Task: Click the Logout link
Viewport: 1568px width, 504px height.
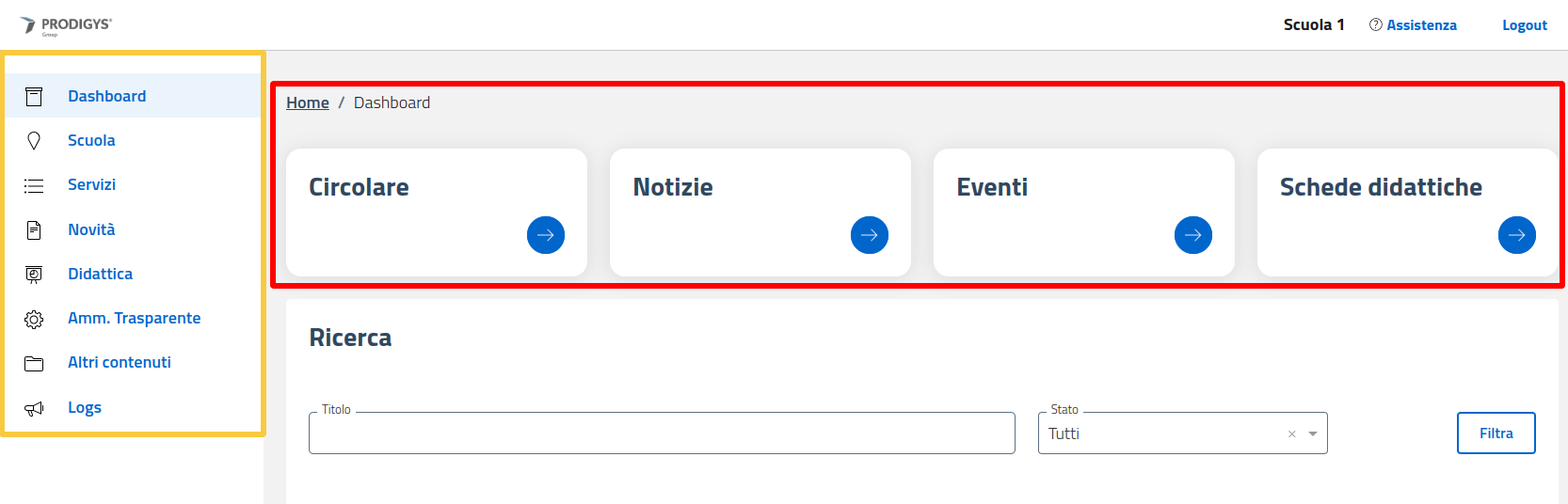Action: pos(1524,25)
